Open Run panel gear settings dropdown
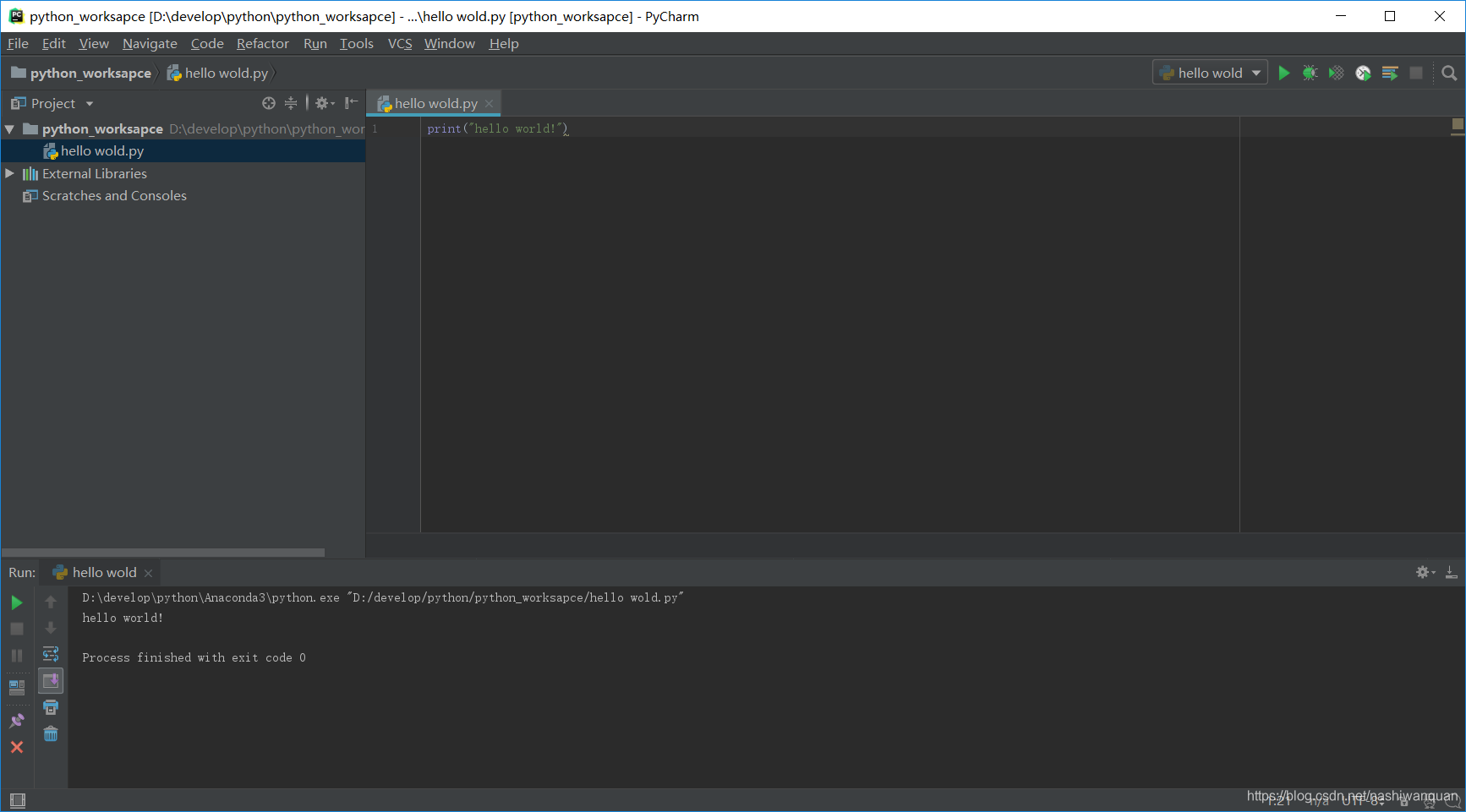This screenshot has height=812, width=1466. 1425,572
